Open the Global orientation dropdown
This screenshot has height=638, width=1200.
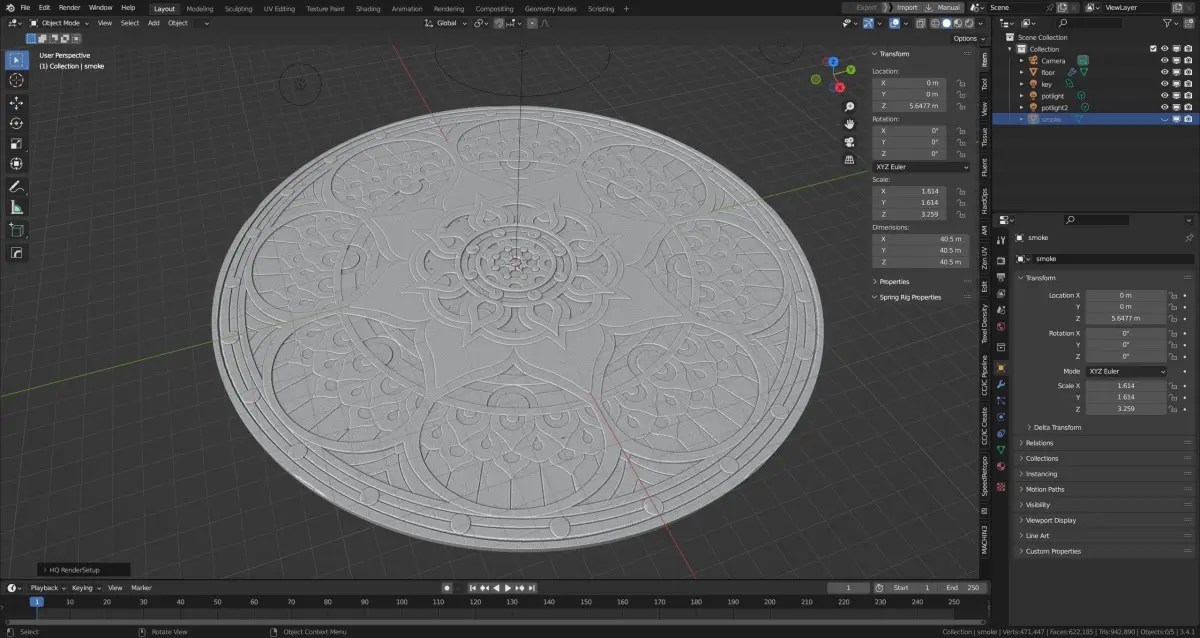point(445,23)
